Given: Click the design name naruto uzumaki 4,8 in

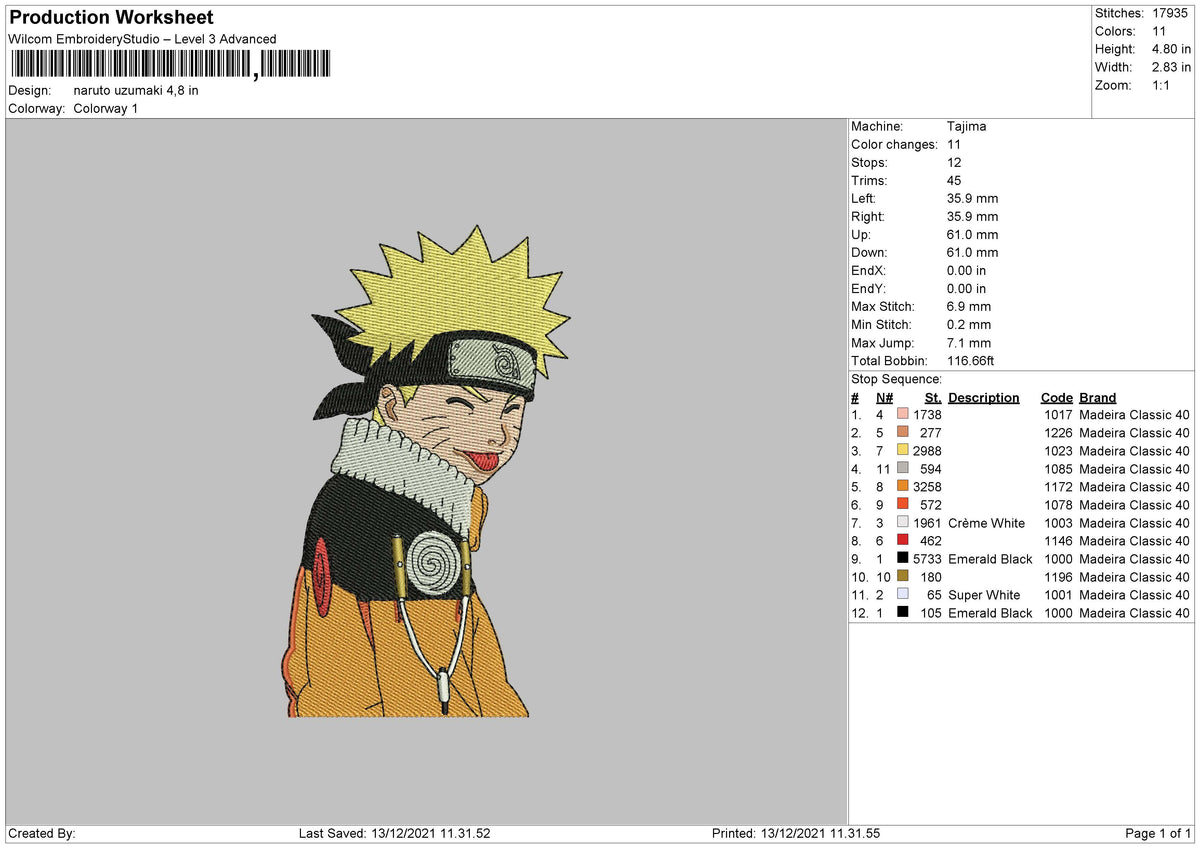Looking at the screenshot, I should (x=136, y=90).
